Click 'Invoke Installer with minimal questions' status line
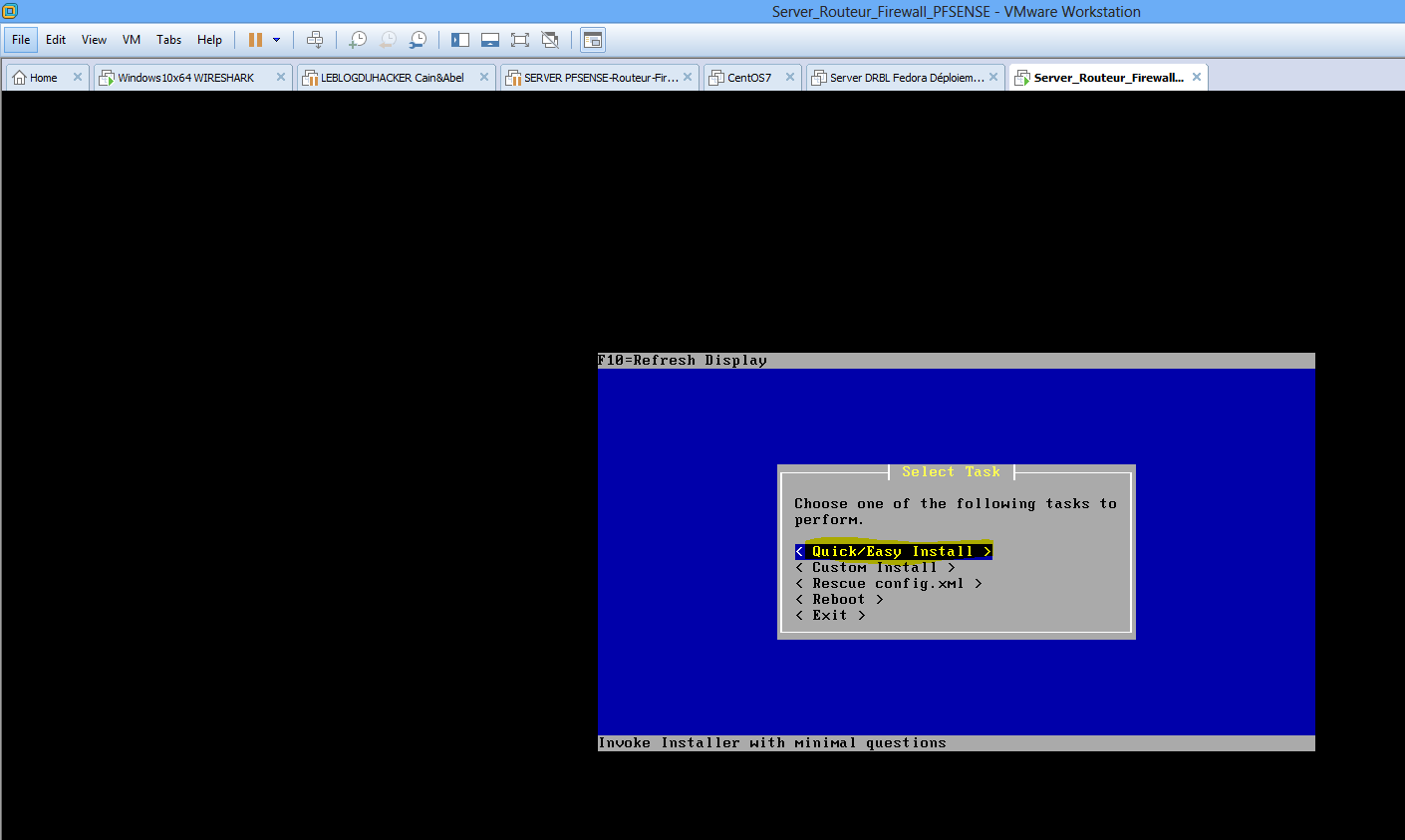This screenshot has height=840, width=1405. [x=772, y=742]
